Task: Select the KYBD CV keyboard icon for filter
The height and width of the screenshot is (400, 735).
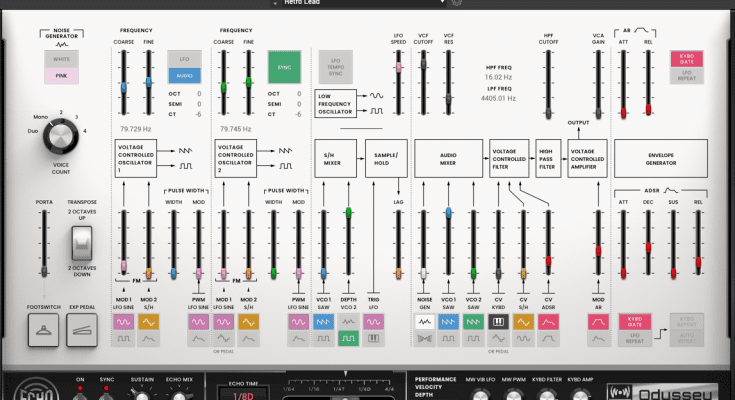Action: point(497,322)
